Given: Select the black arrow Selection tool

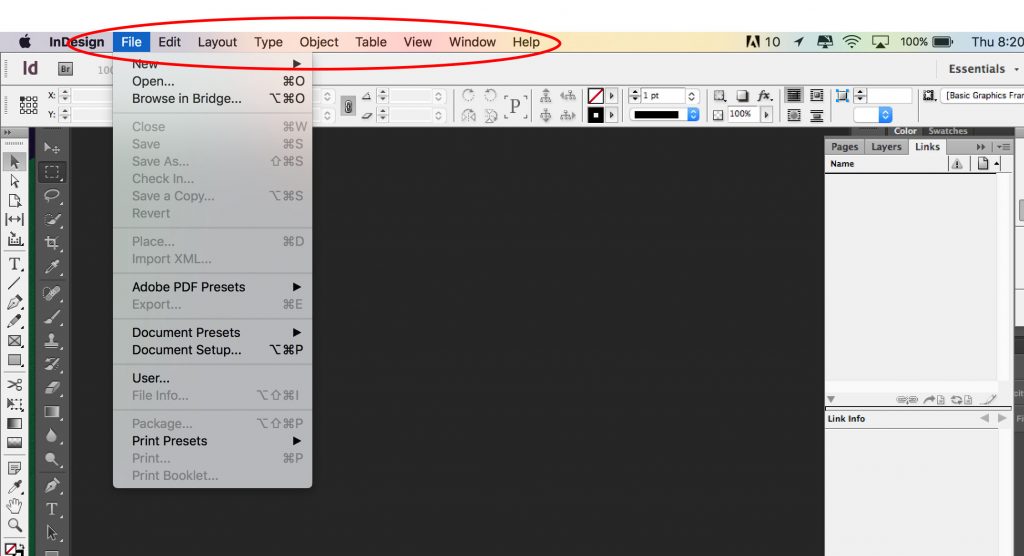Looking at the screenshot, I should 14,161.
